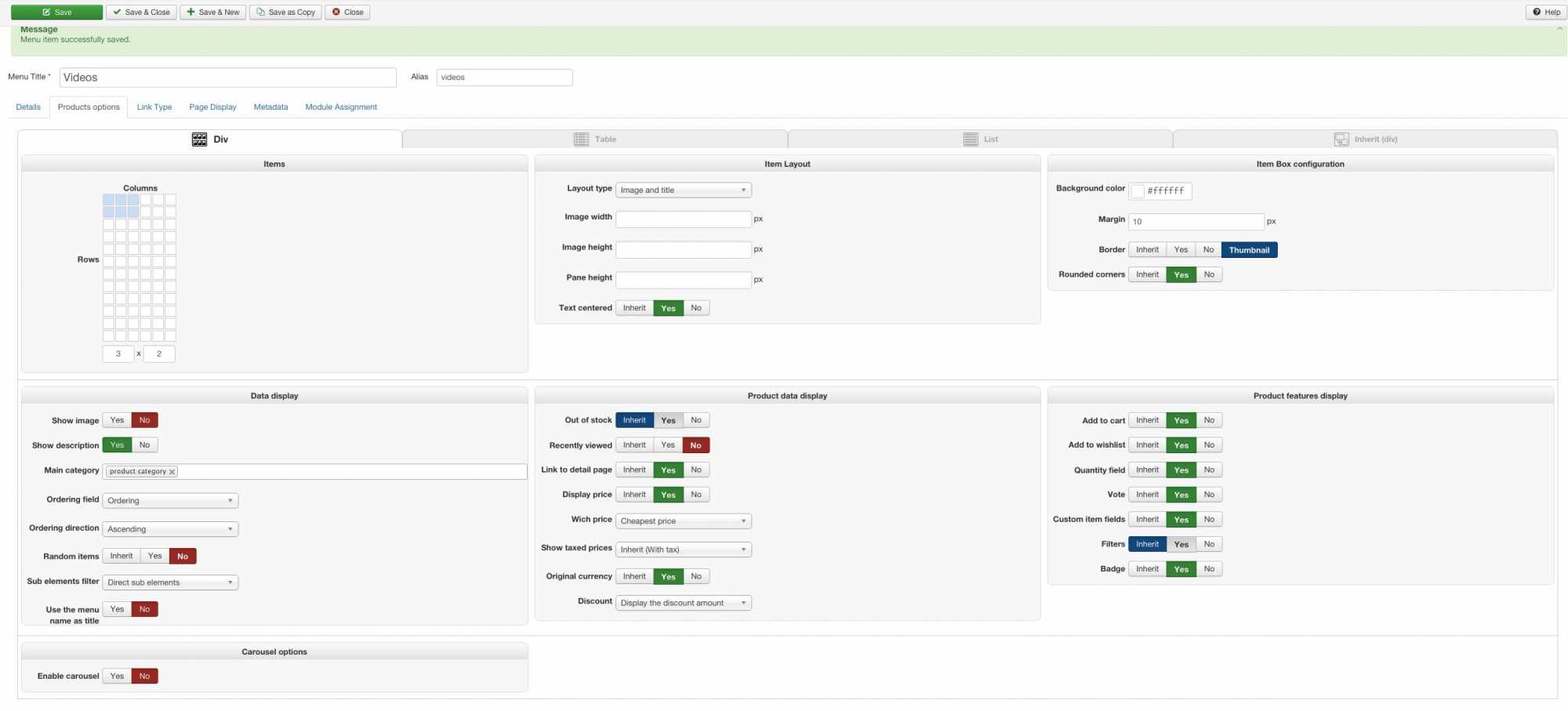Click the rows count field showing 2
The height and width of the screenshot is (711, 1568).
tap(159, 354)
